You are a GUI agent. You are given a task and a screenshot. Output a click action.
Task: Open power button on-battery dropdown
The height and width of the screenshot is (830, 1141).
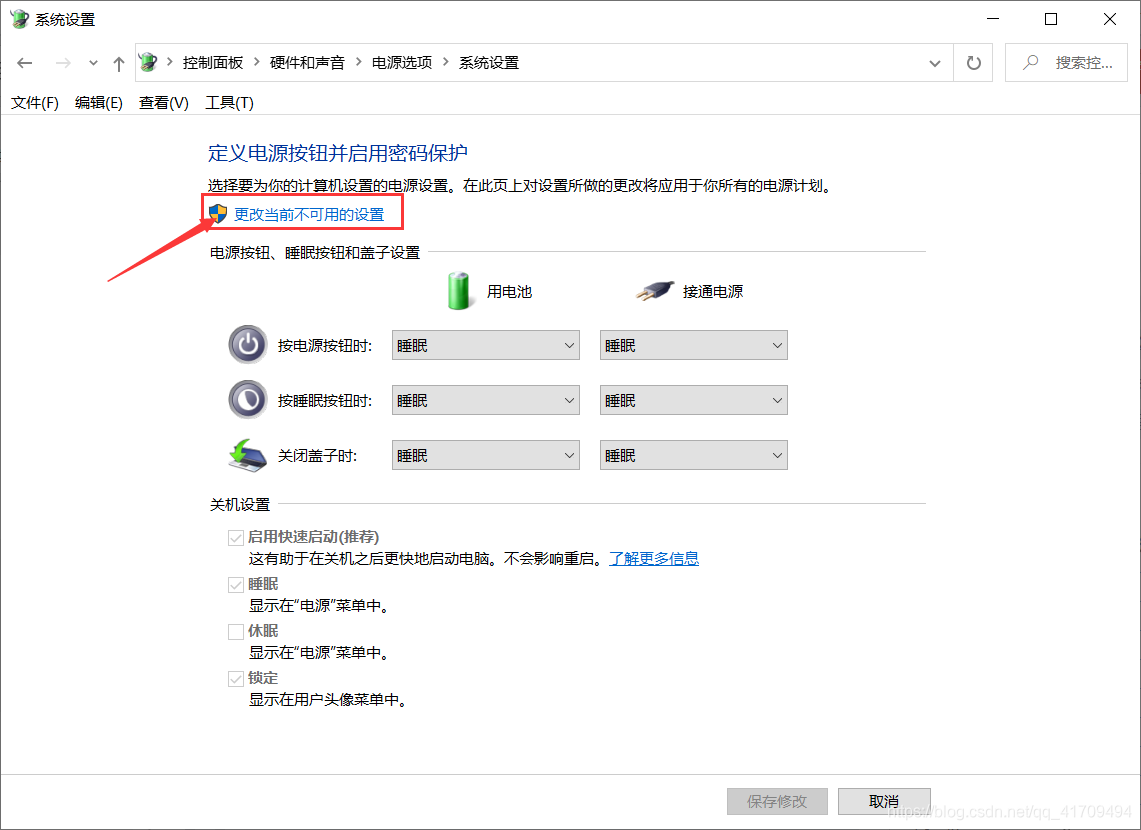(485, 346)
